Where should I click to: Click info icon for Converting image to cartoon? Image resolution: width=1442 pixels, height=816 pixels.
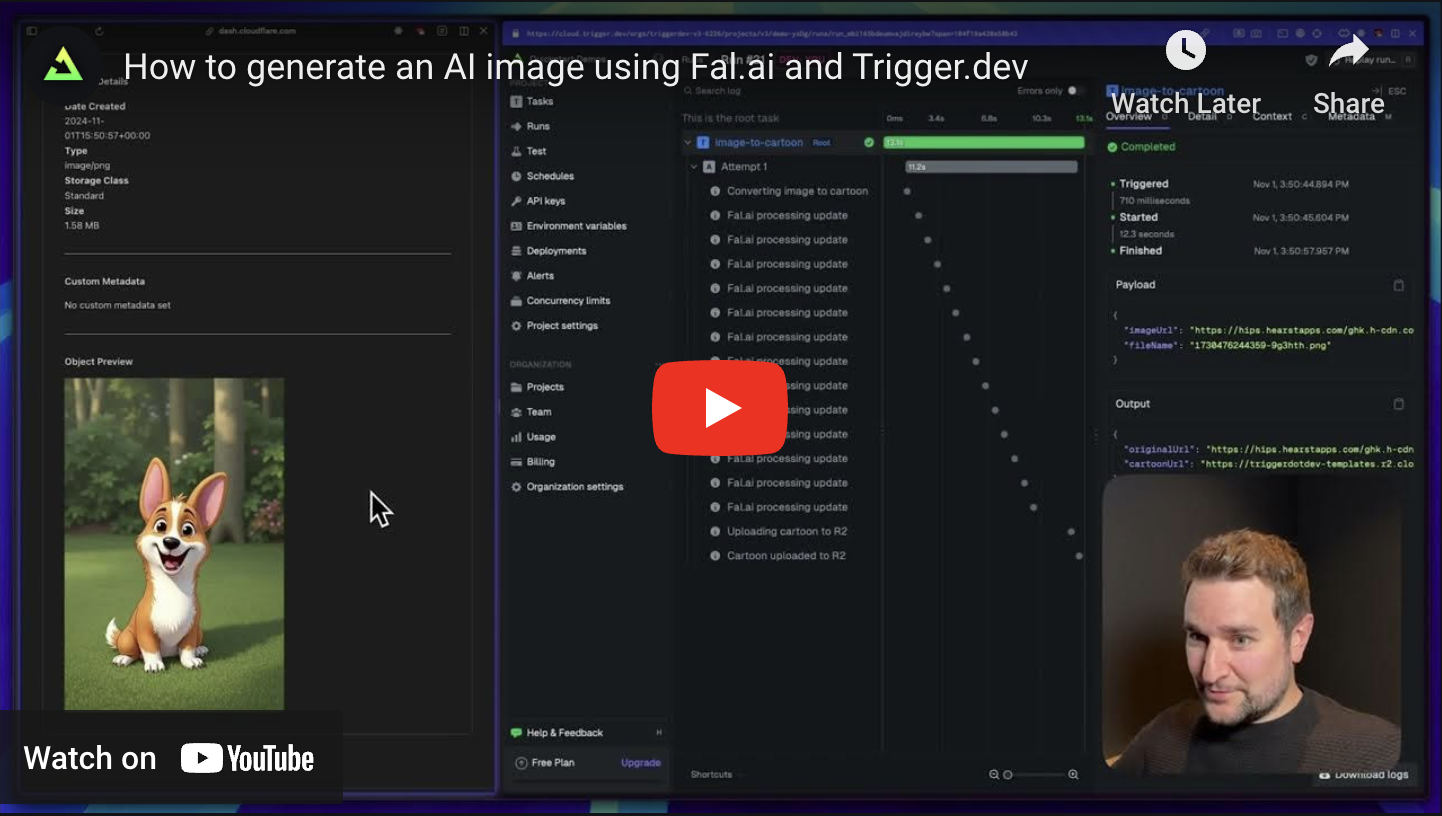(x=715, y=191)
